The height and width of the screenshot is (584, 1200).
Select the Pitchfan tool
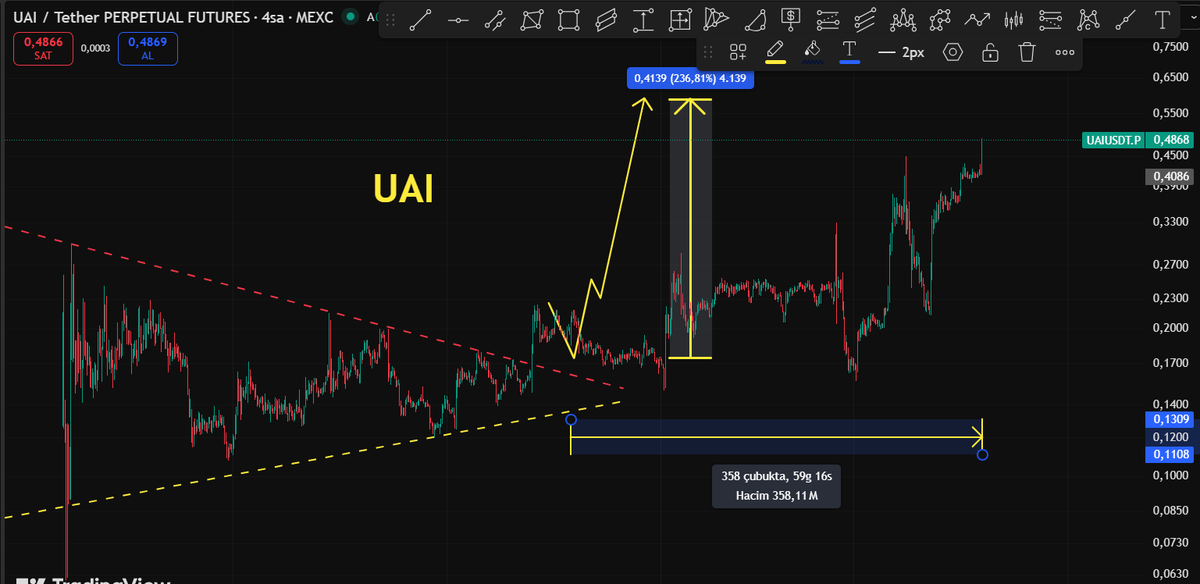[717, 19]
